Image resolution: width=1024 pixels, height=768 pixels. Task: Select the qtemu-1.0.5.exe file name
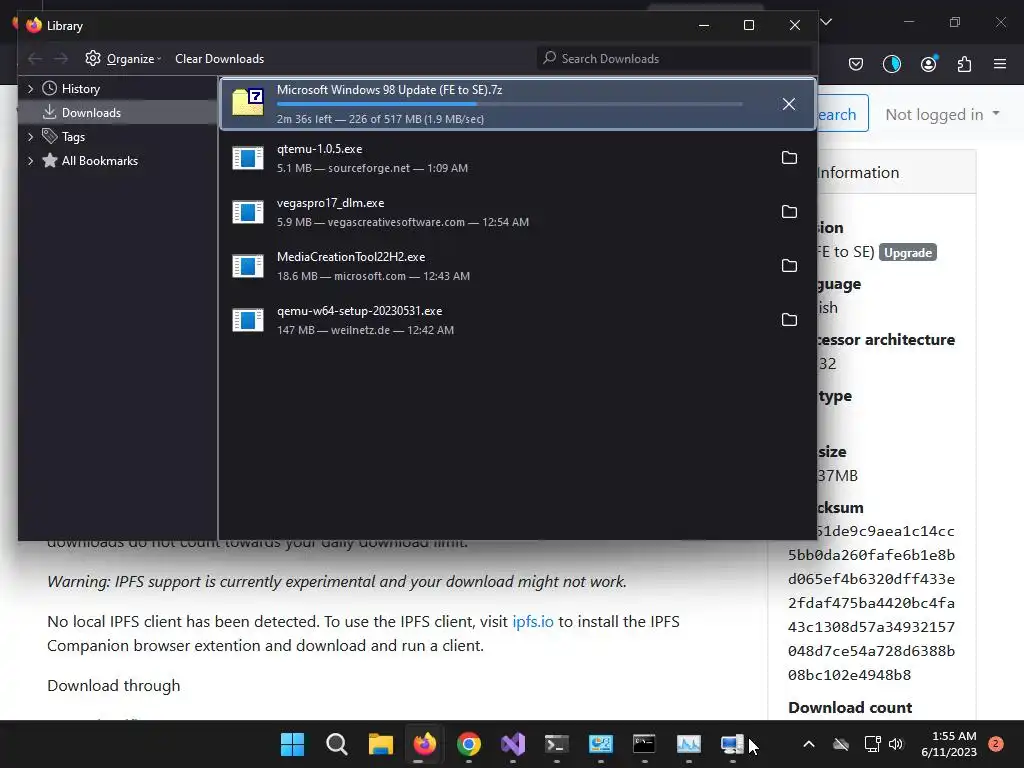tap(319, 149)
